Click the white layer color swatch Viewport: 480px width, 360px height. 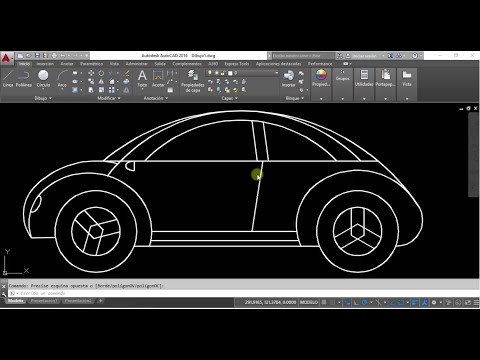pyautogui.click(x=230, y=73)
